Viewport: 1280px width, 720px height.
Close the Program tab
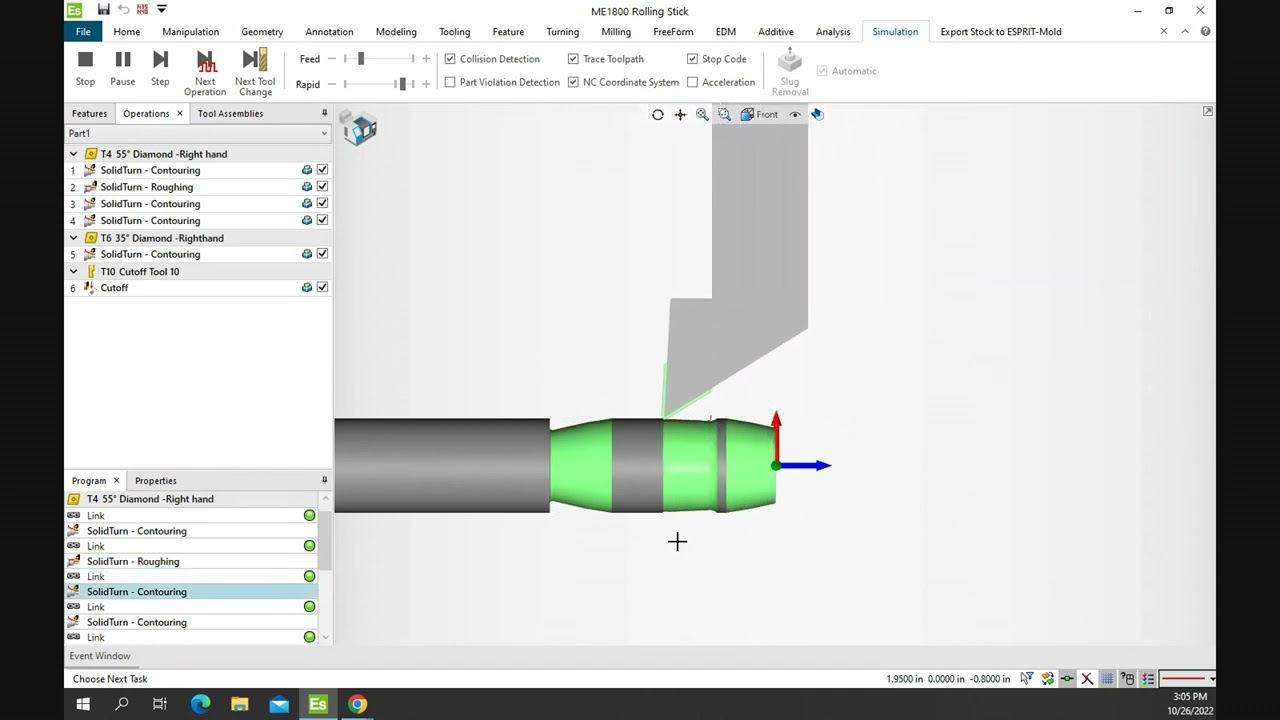coord(116,481)
